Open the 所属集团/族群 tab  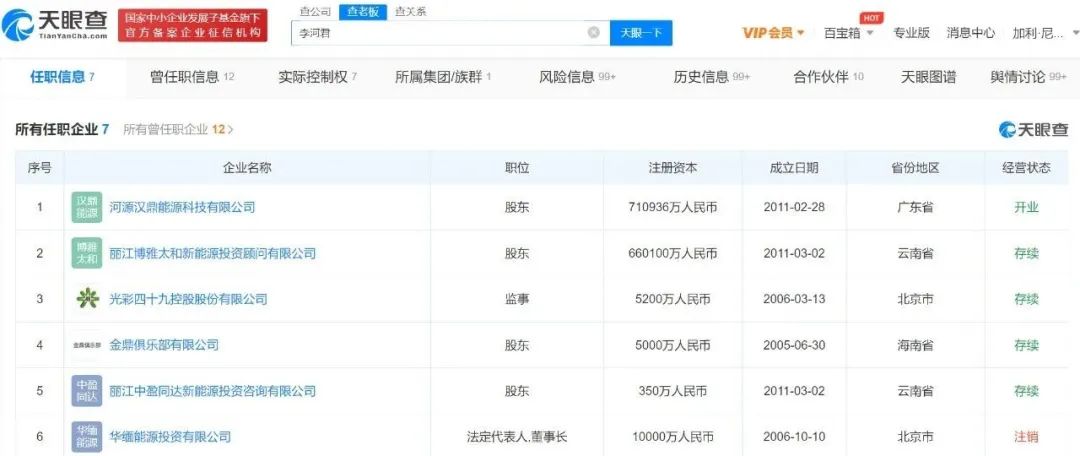443,77
